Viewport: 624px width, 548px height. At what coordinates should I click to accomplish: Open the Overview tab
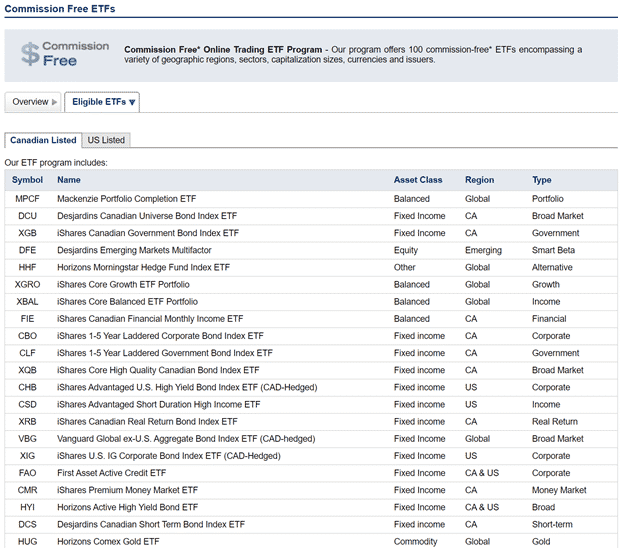click(31, 102)
